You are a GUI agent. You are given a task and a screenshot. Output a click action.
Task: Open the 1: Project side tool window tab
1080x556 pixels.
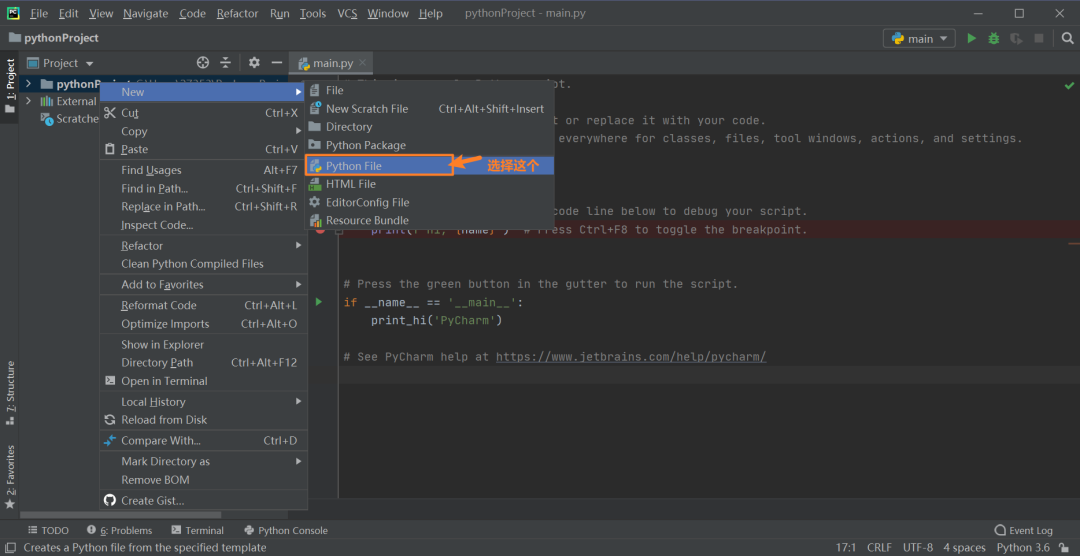click(10, 87)
